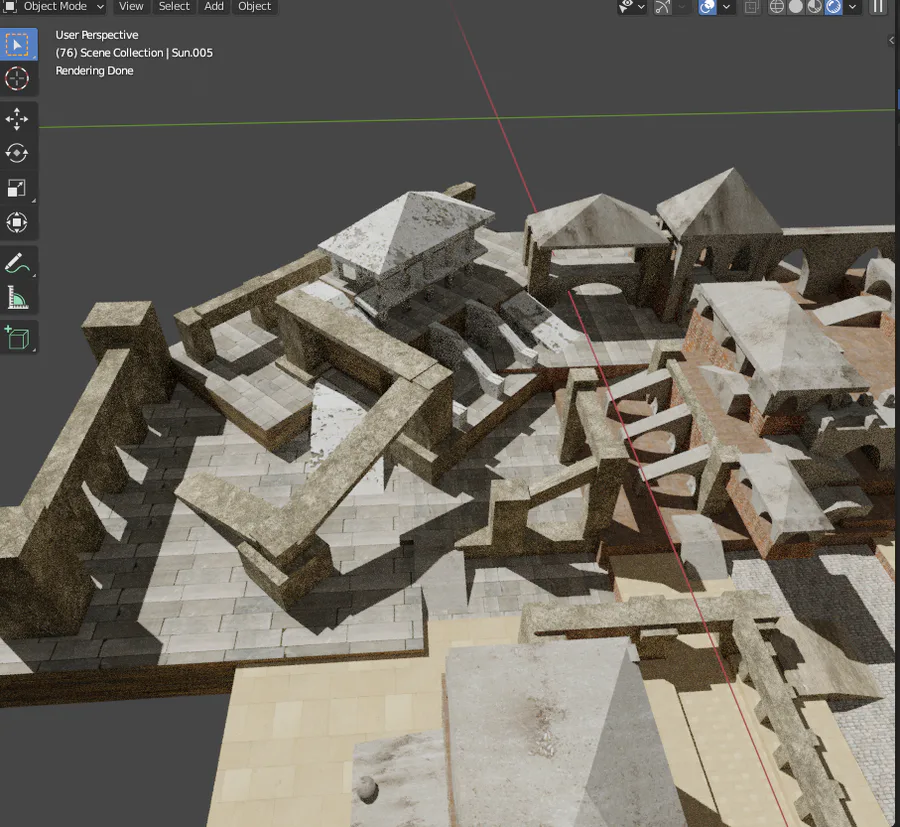Image resolution: width=900 pixels, height=827 pixels.
Task: Choose the Add Cube tool
Action: 17,337
